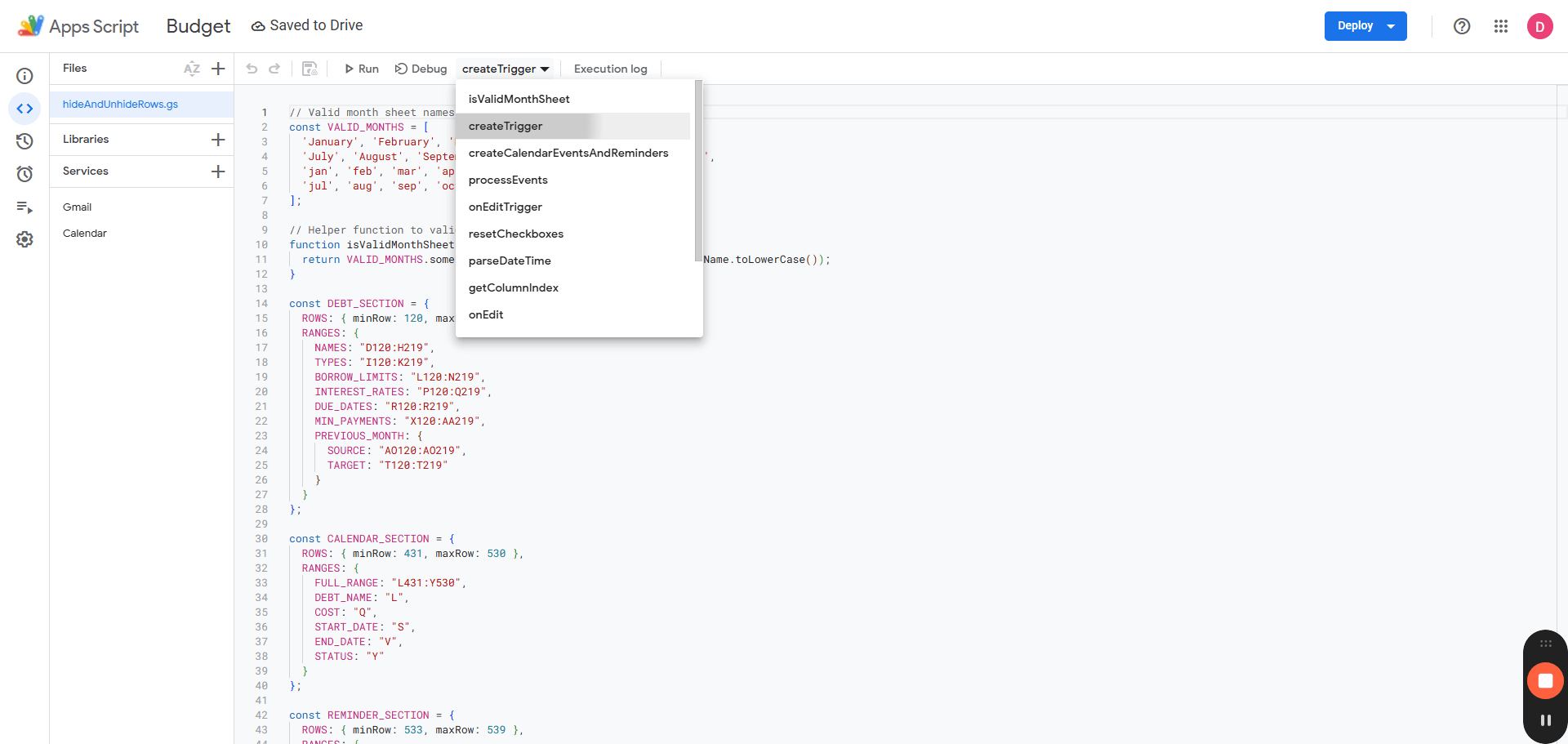Run the selected function
1568x744 pixels.
pos(361,69)
